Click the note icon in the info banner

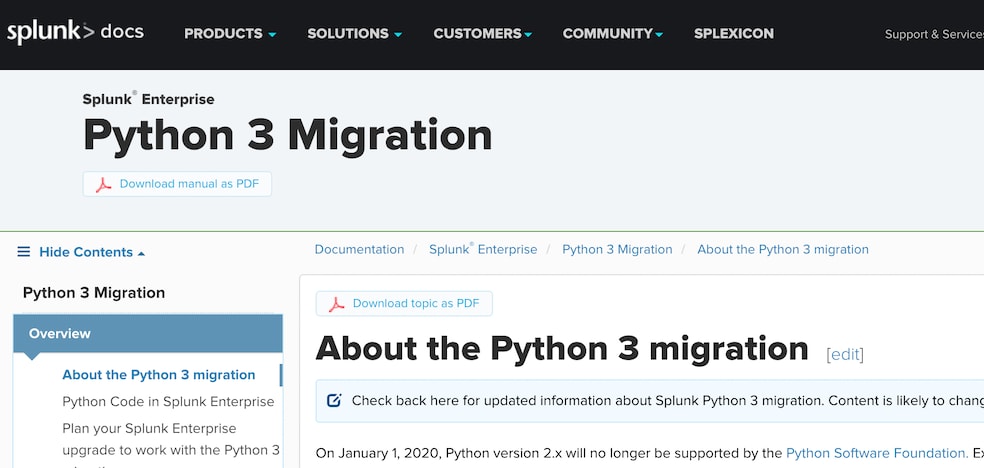[334, 400]
